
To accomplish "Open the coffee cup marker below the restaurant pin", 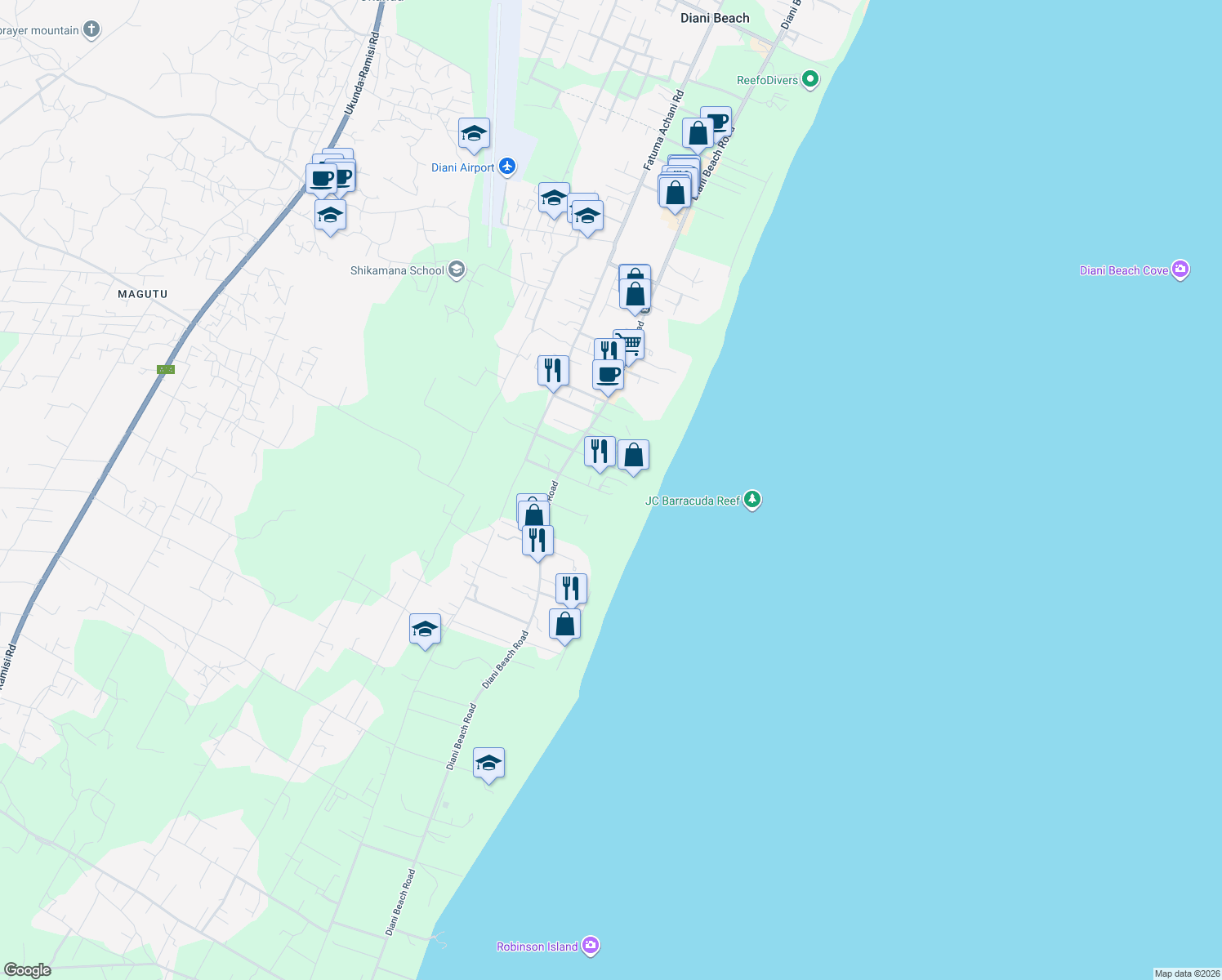I will tap(608, 376).
